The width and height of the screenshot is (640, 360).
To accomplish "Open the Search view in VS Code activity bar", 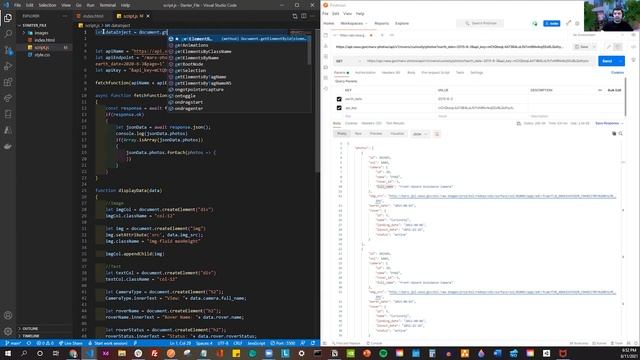I will click(8, 34).
